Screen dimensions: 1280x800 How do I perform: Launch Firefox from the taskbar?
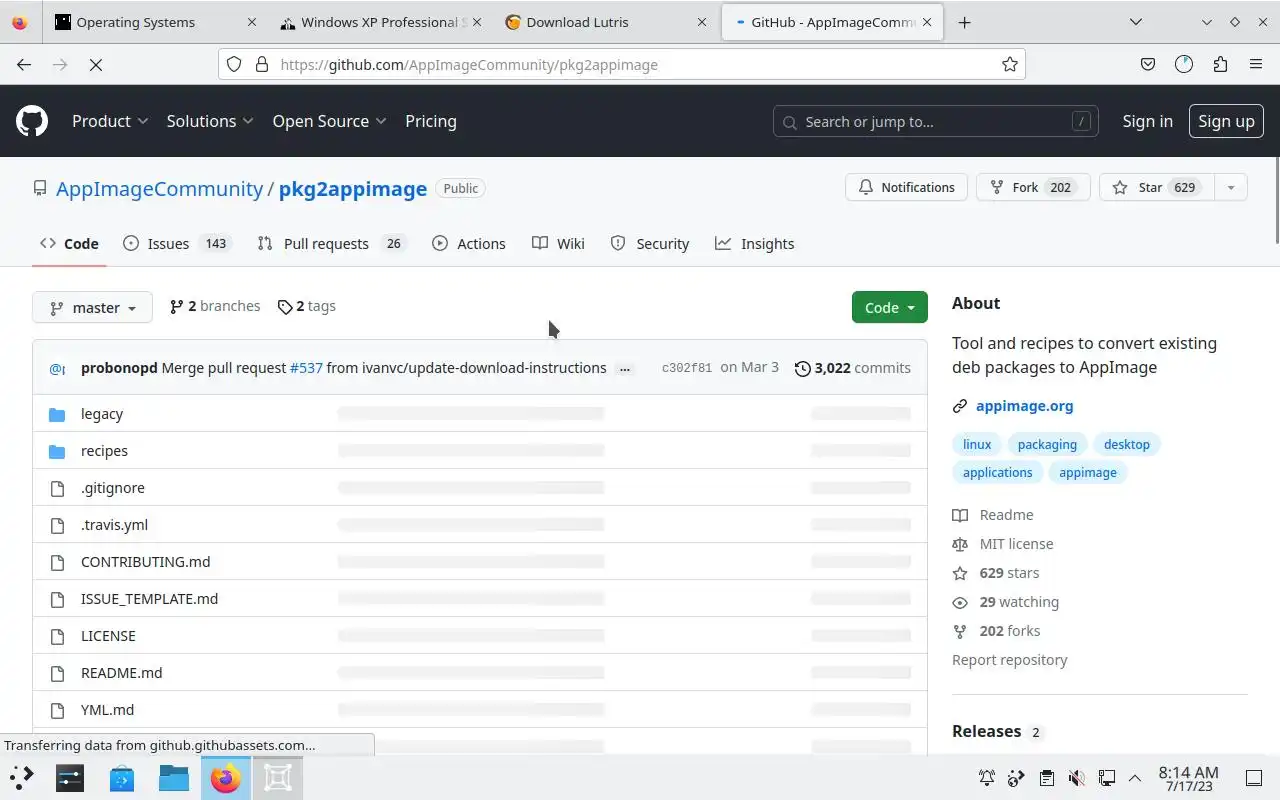[226, 778]
